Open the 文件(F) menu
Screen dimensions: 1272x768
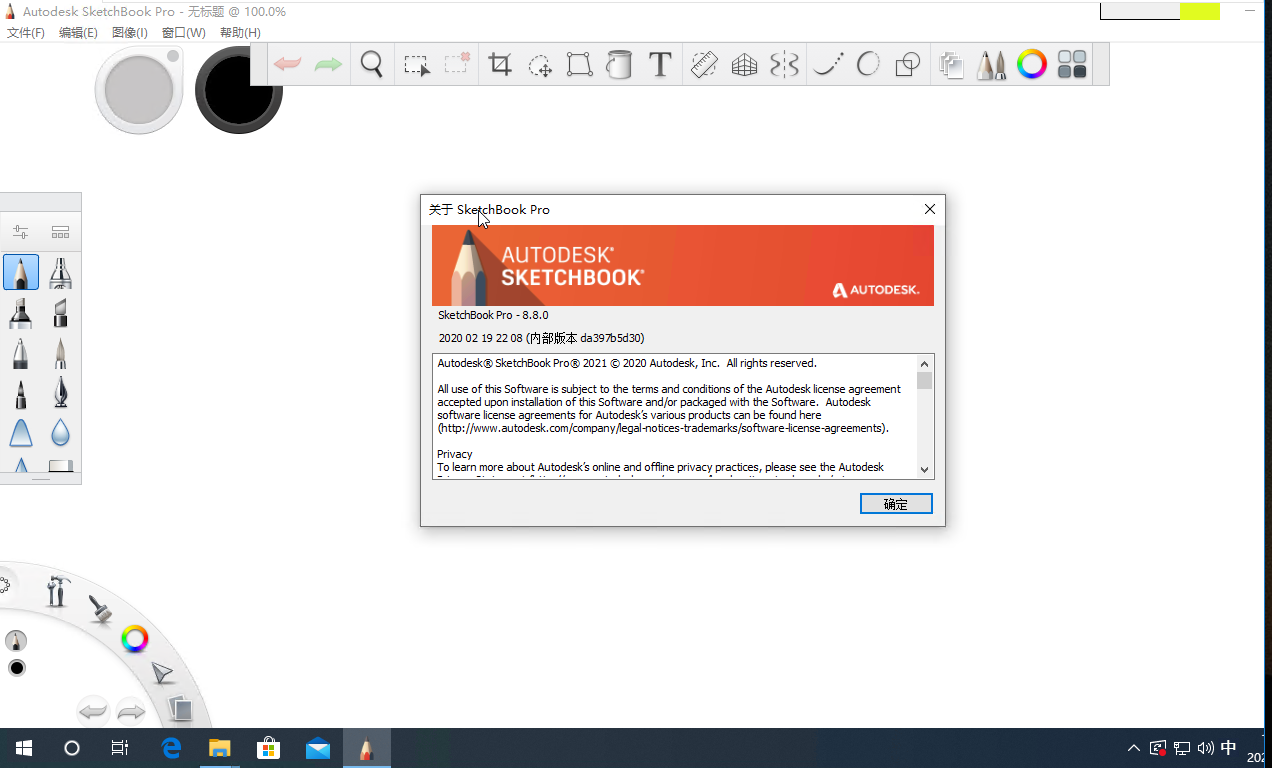coord(26,33)
